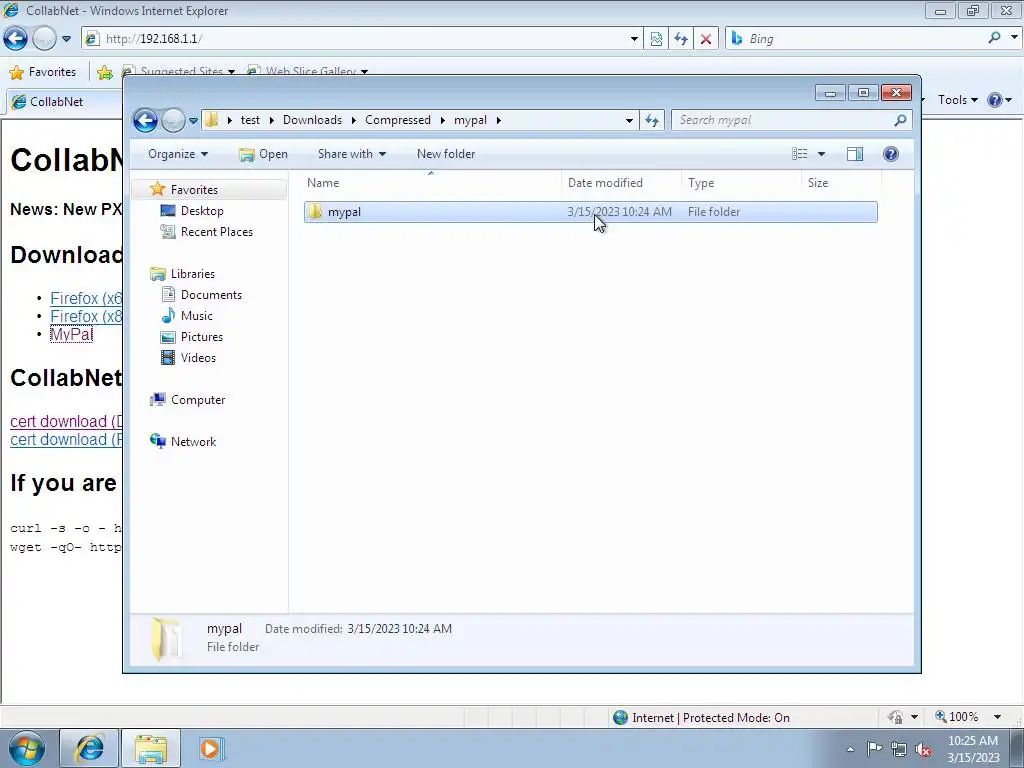
Task: Open the view options dropdown arrow
Action: coord(822,154)
